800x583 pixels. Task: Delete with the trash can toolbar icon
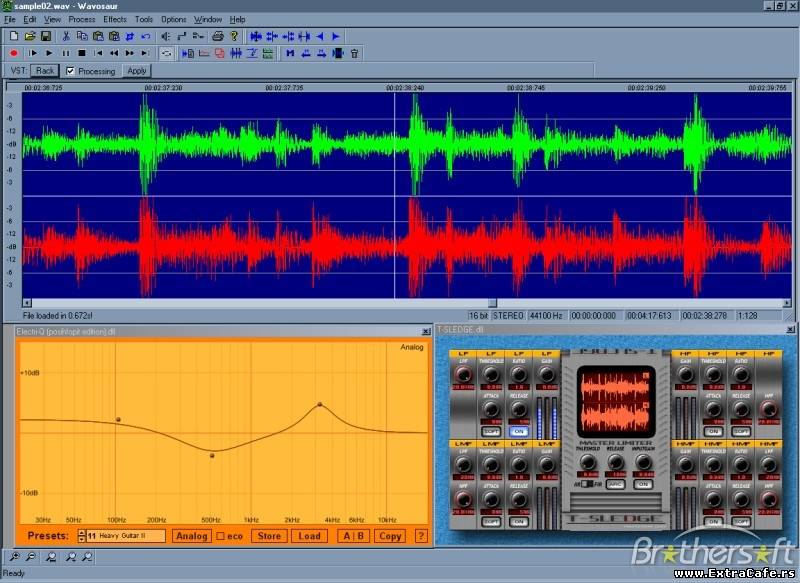pos(355,53)
